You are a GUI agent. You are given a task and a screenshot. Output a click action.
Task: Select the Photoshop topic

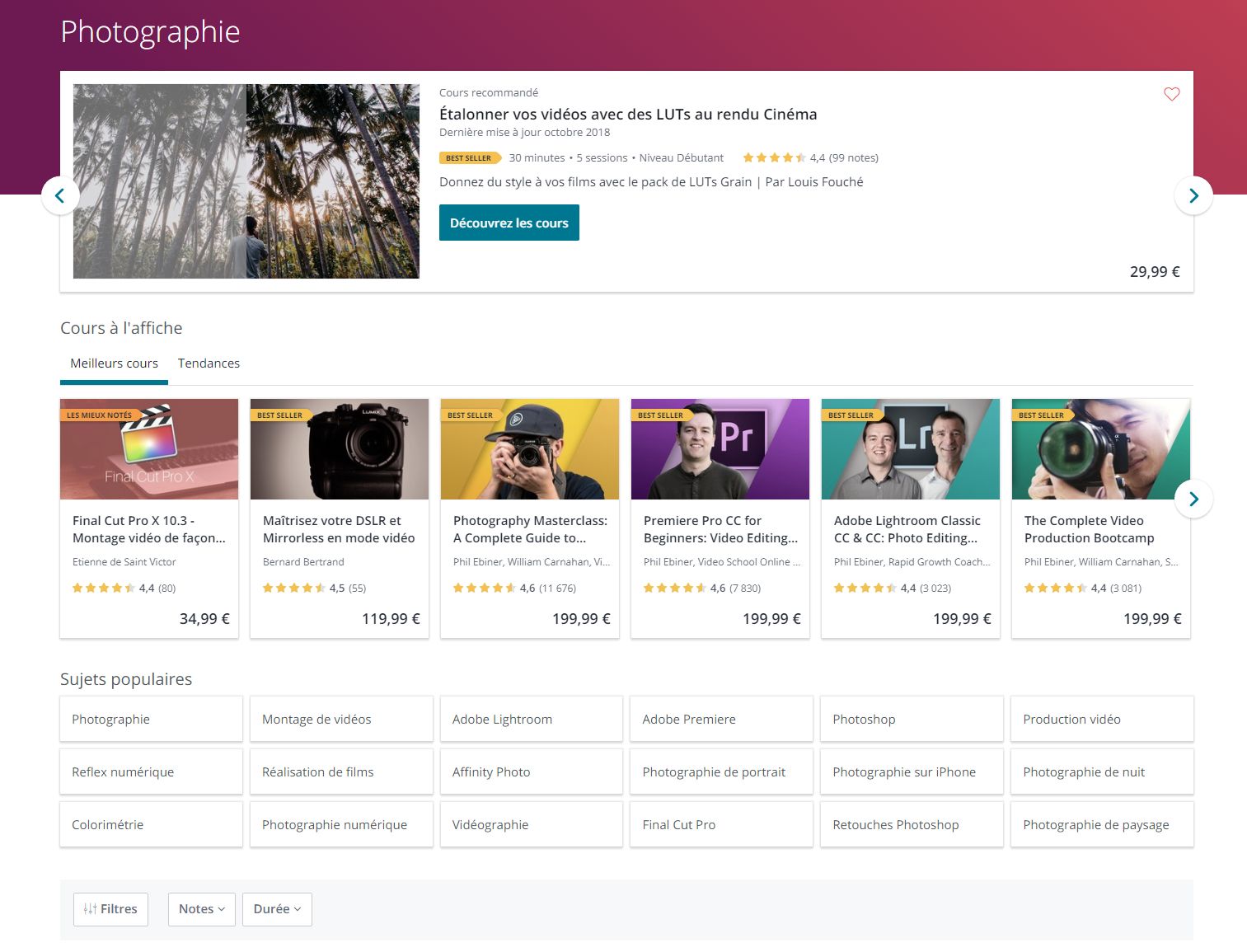[x=912, y=719]
